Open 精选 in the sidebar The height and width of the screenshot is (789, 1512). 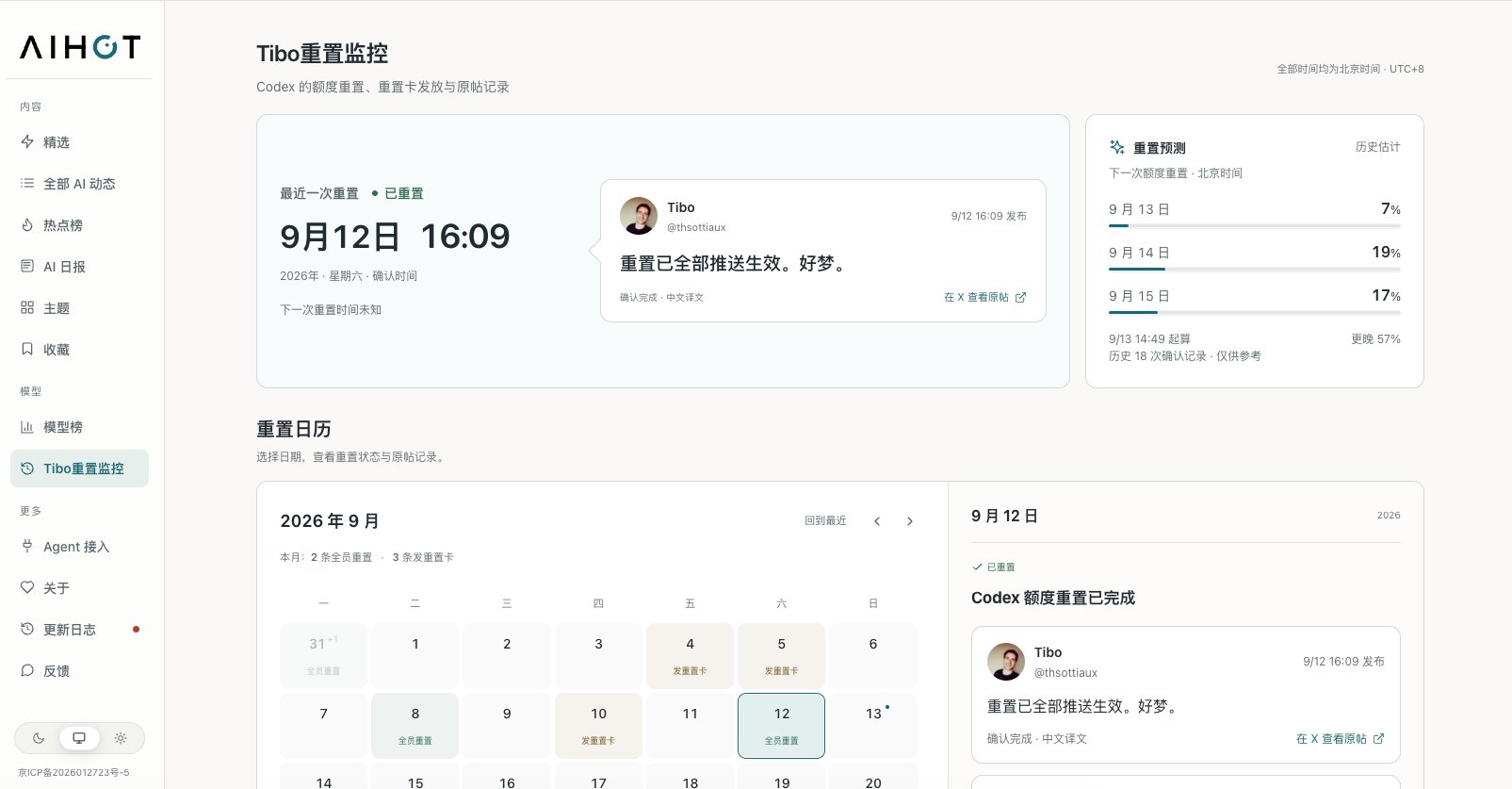coord(79,142)
